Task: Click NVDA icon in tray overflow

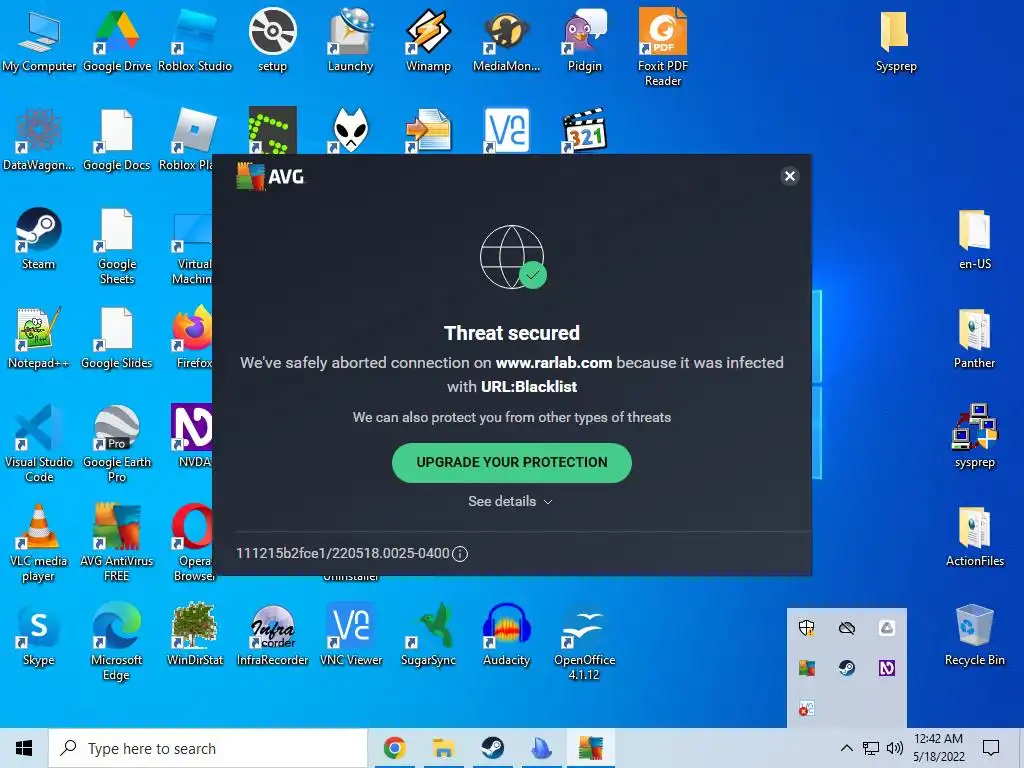Action: coord(887,668)
